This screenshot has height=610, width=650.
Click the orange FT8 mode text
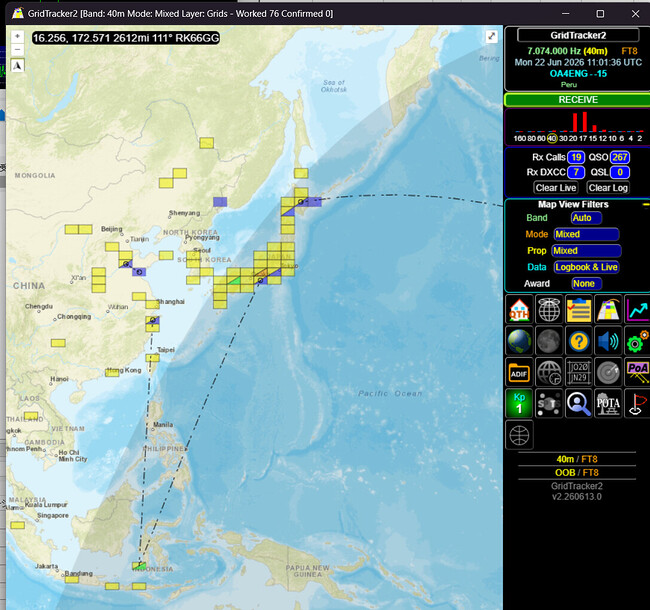[x=629, y=51]
